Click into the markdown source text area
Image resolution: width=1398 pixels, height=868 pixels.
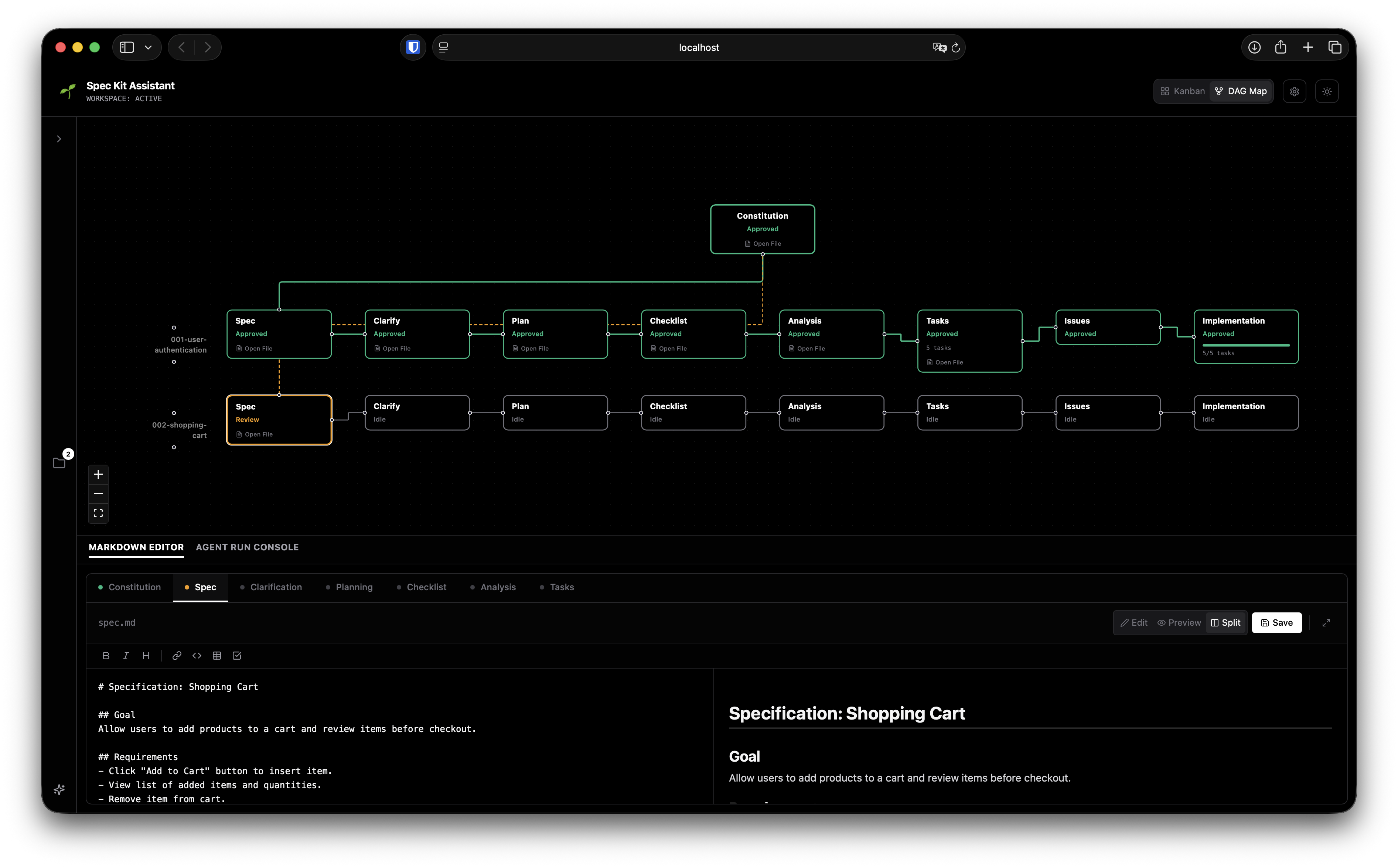[x=400, y=737]
